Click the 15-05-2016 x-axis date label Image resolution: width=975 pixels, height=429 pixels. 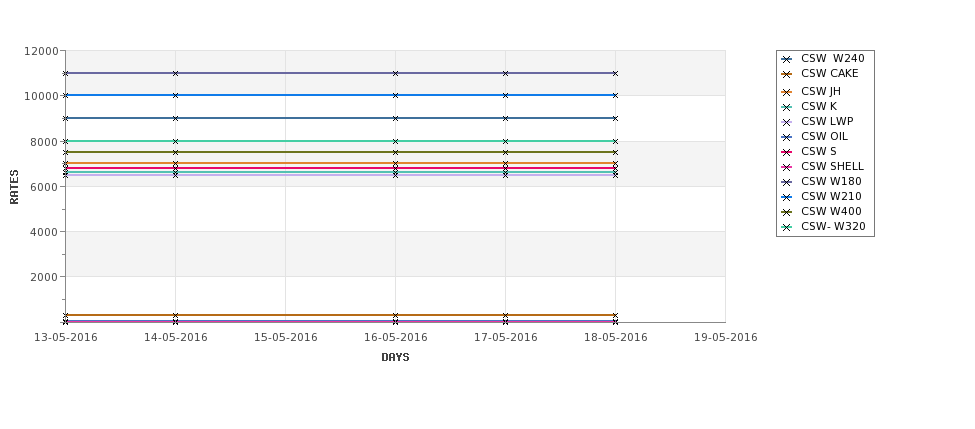click(x=285, y=338)
